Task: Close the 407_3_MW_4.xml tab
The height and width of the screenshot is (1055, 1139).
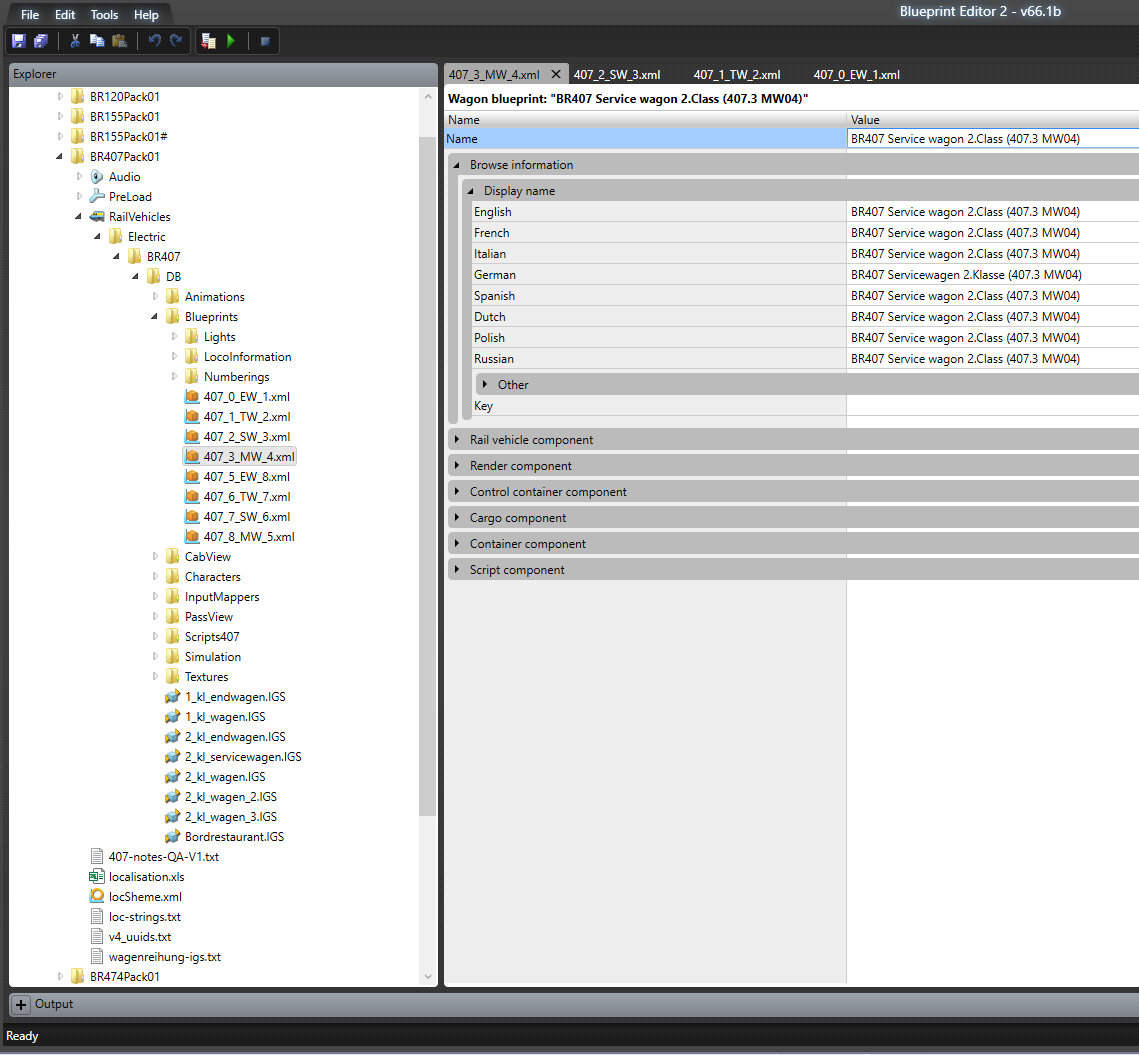Action: 556,75
